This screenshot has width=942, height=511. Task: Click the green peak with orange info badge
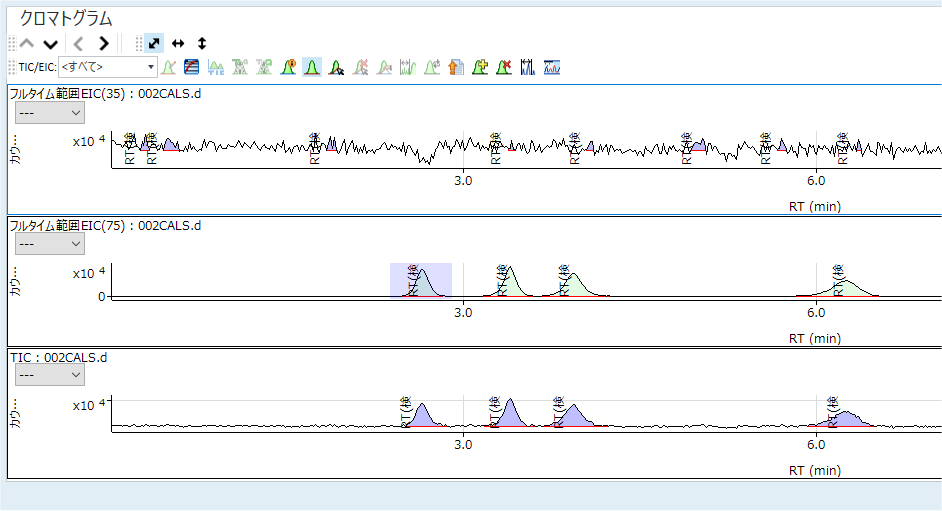(x=288, y=67)
